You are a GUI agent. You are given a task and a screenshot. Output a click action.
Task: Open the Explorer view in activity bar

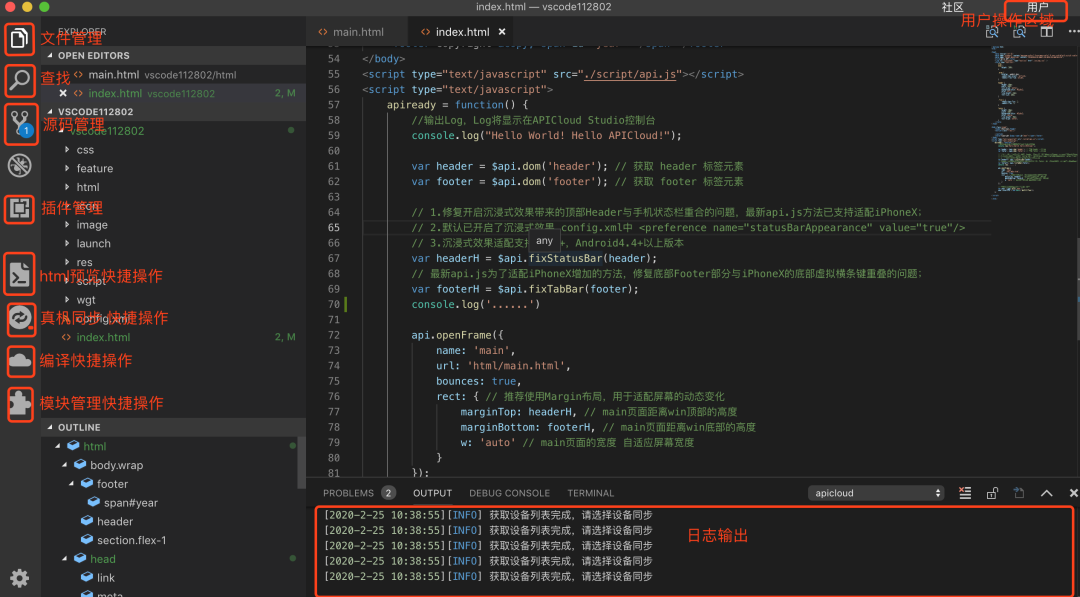coord(19,39)
